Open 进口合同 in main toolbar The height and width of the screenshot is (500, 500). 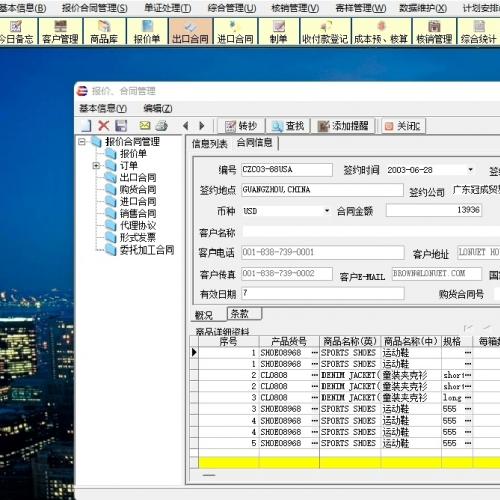click(x=235, y=32)
